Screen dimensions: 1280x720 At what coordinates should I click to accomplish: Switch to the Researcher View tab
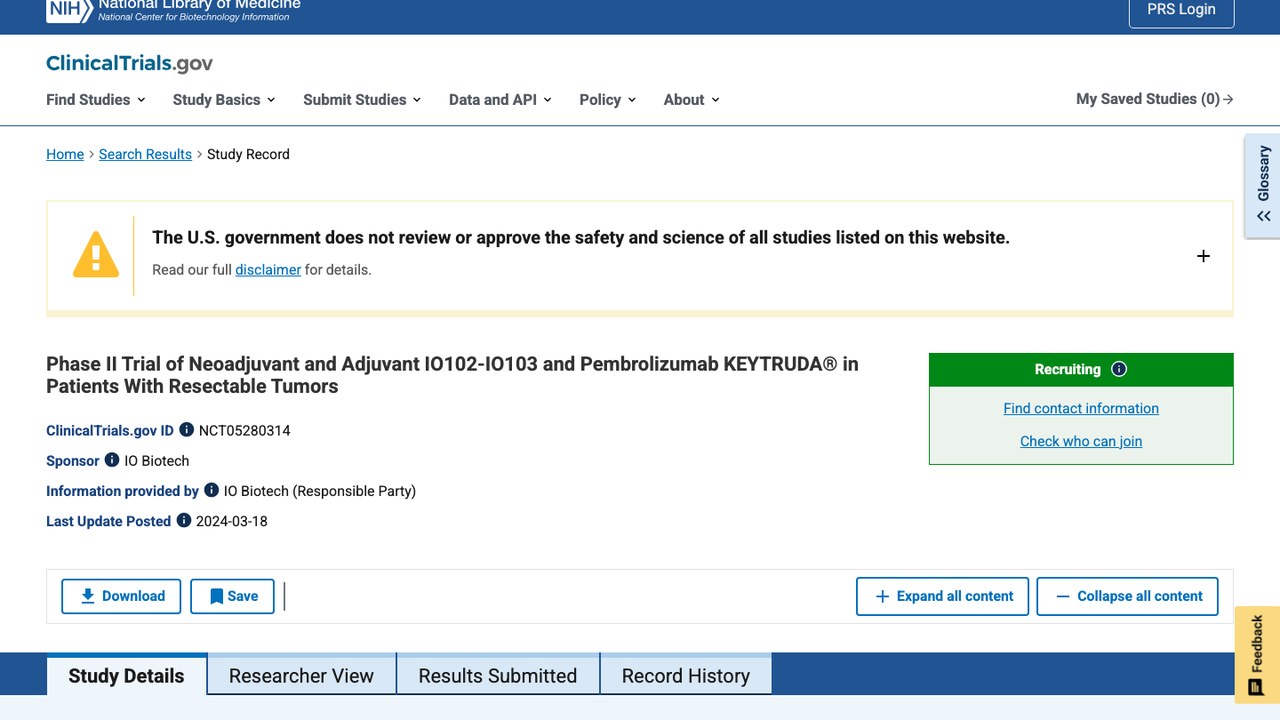[x=301, y=676]
